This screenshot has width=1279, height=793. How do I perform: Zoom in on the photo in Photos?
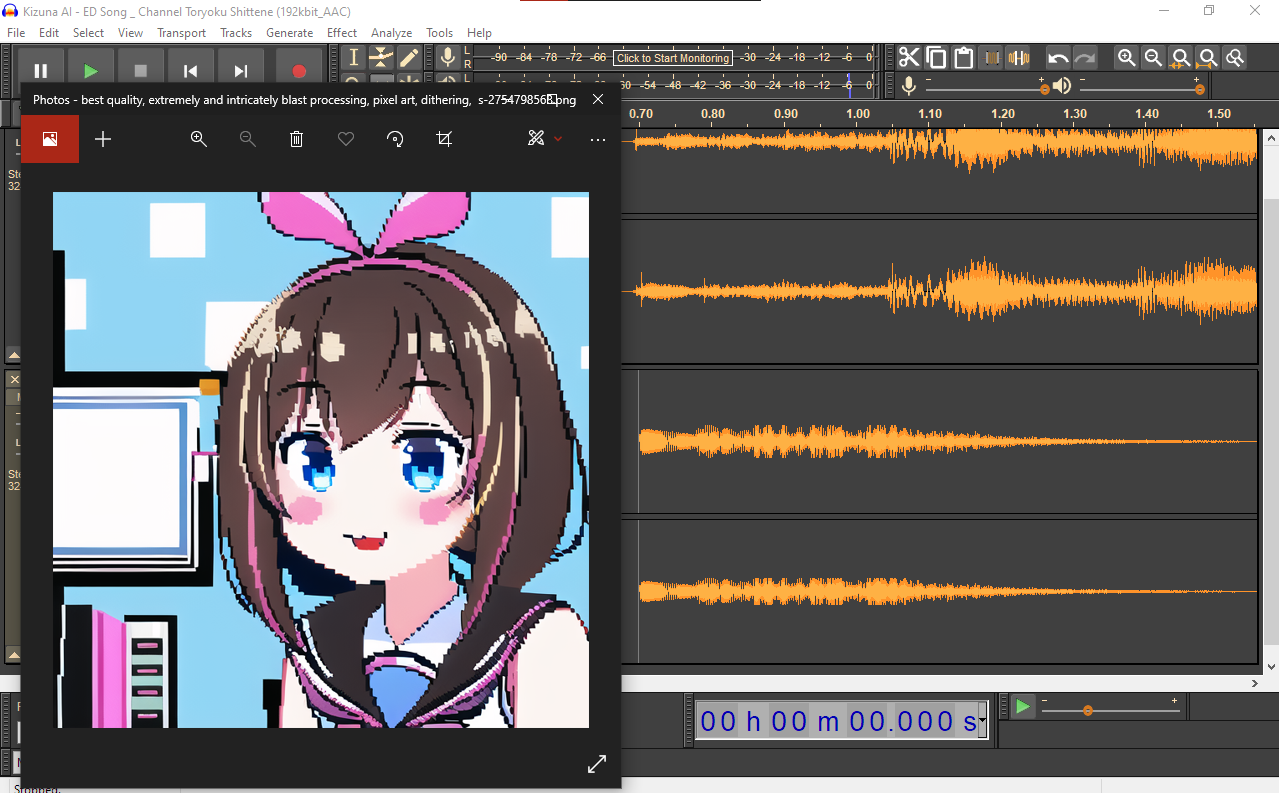click(x=199, y=139)
